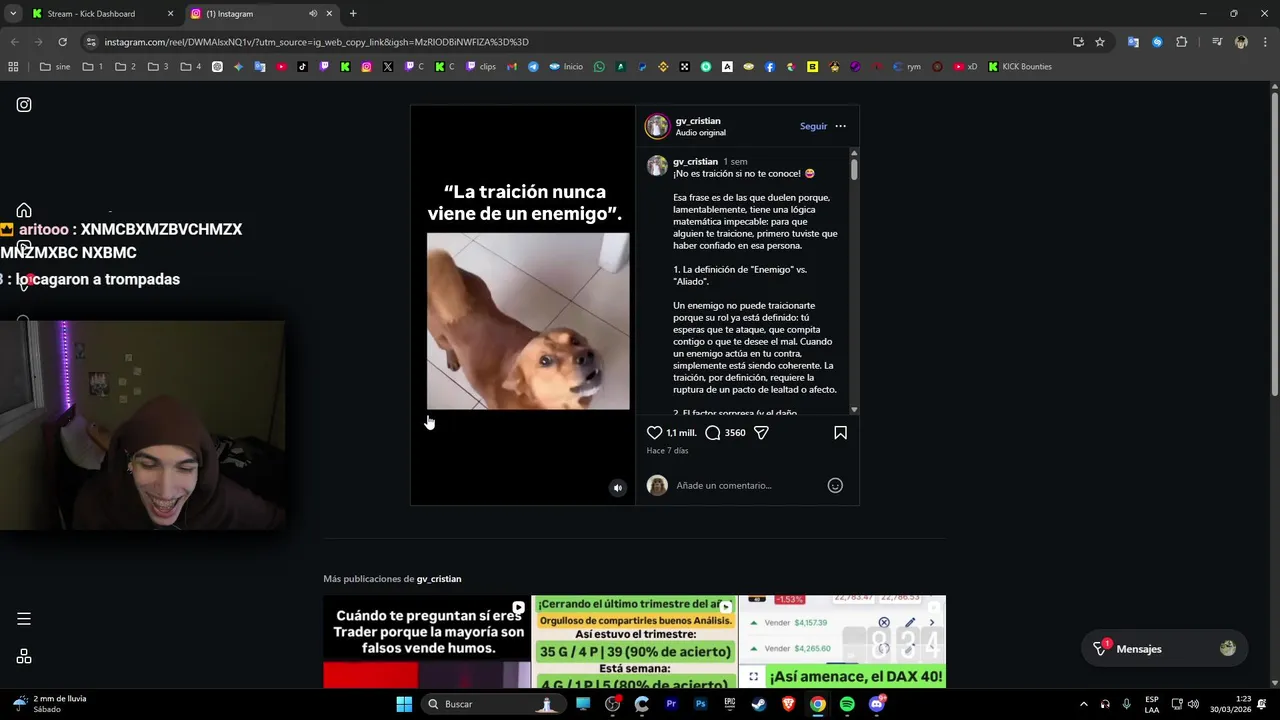Screen dimensions: 1280x720
Task: Open the 'Así amenace, el DAX 40' thumbnail
Action: click(842, 642)
